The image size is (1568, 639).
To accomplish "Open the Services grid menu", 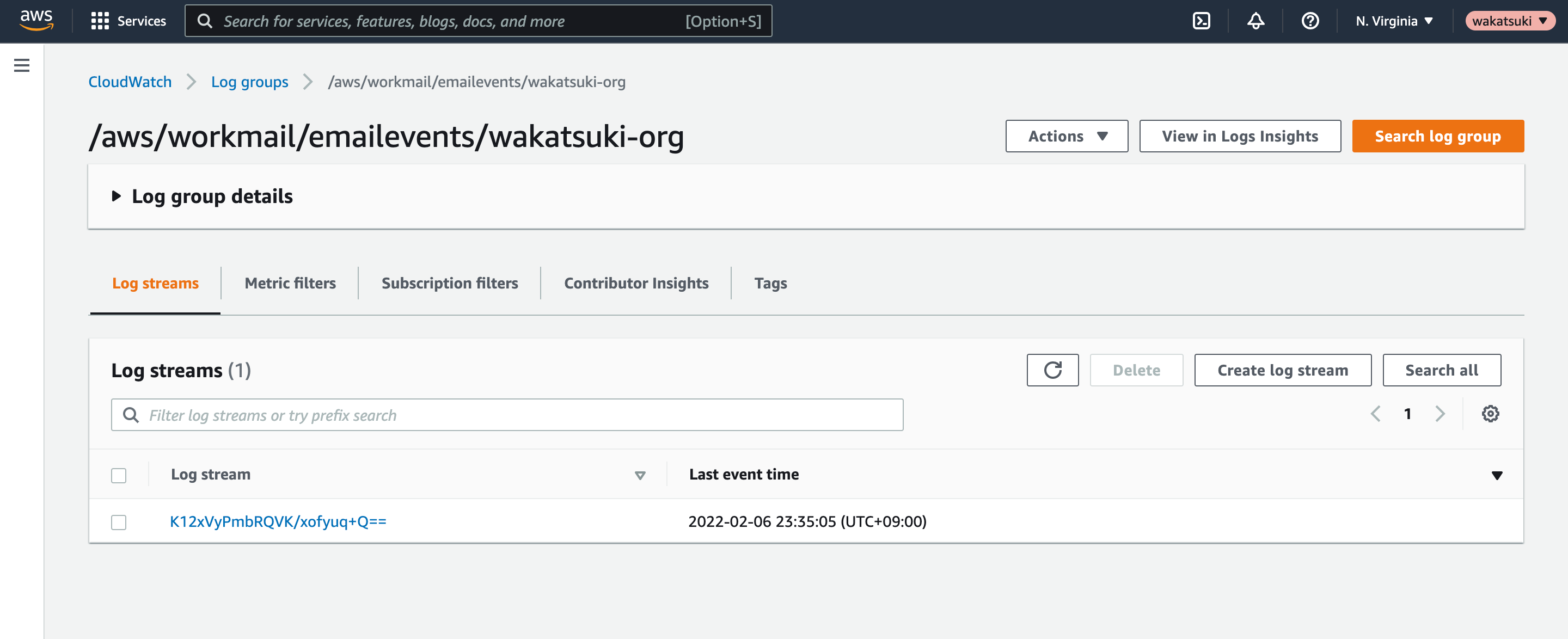I will coord(128,21).
